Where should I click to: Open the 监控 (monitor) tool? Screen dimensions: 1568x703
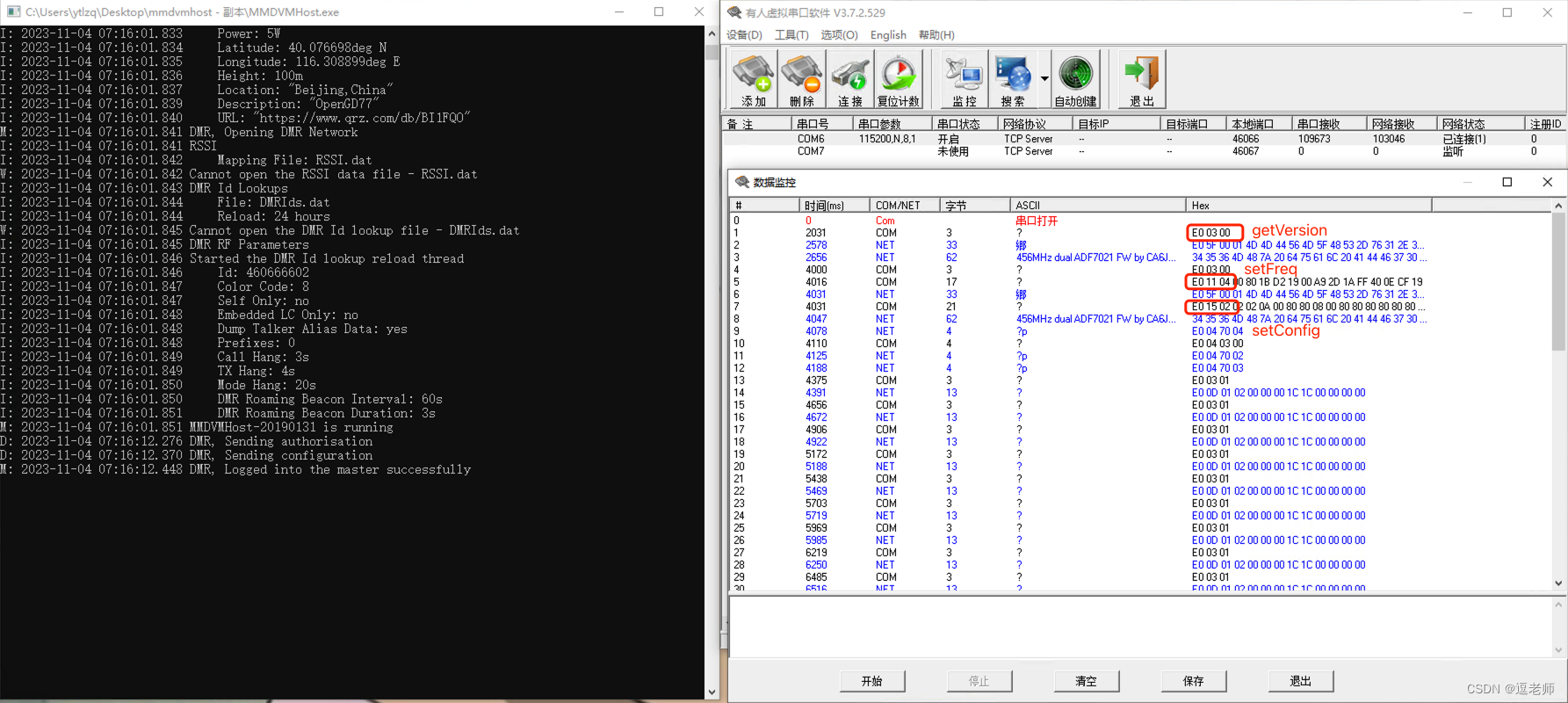pyautogui.click(x=965, y=79)
